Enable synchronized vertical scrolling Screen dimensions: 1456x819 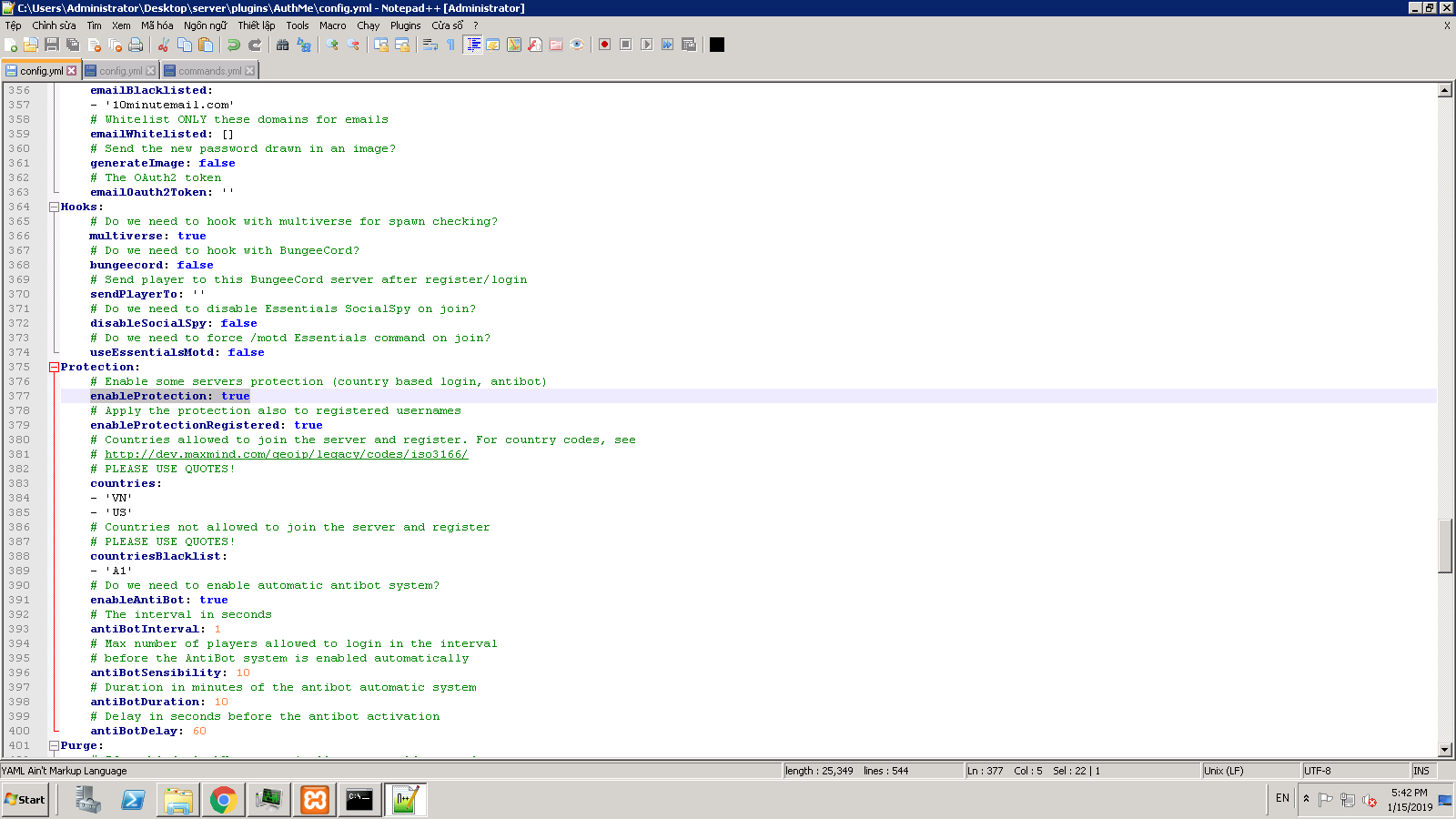click(381, 45)
